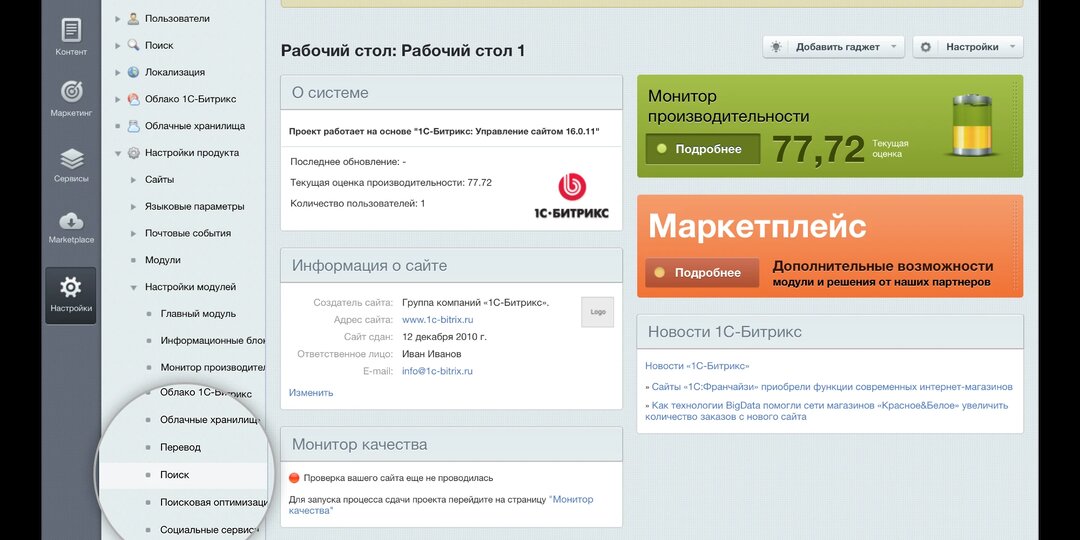This screenshot has height=540, width=1080.
Task: Open the Маркетинг target icon
Action: click(71, 92)
